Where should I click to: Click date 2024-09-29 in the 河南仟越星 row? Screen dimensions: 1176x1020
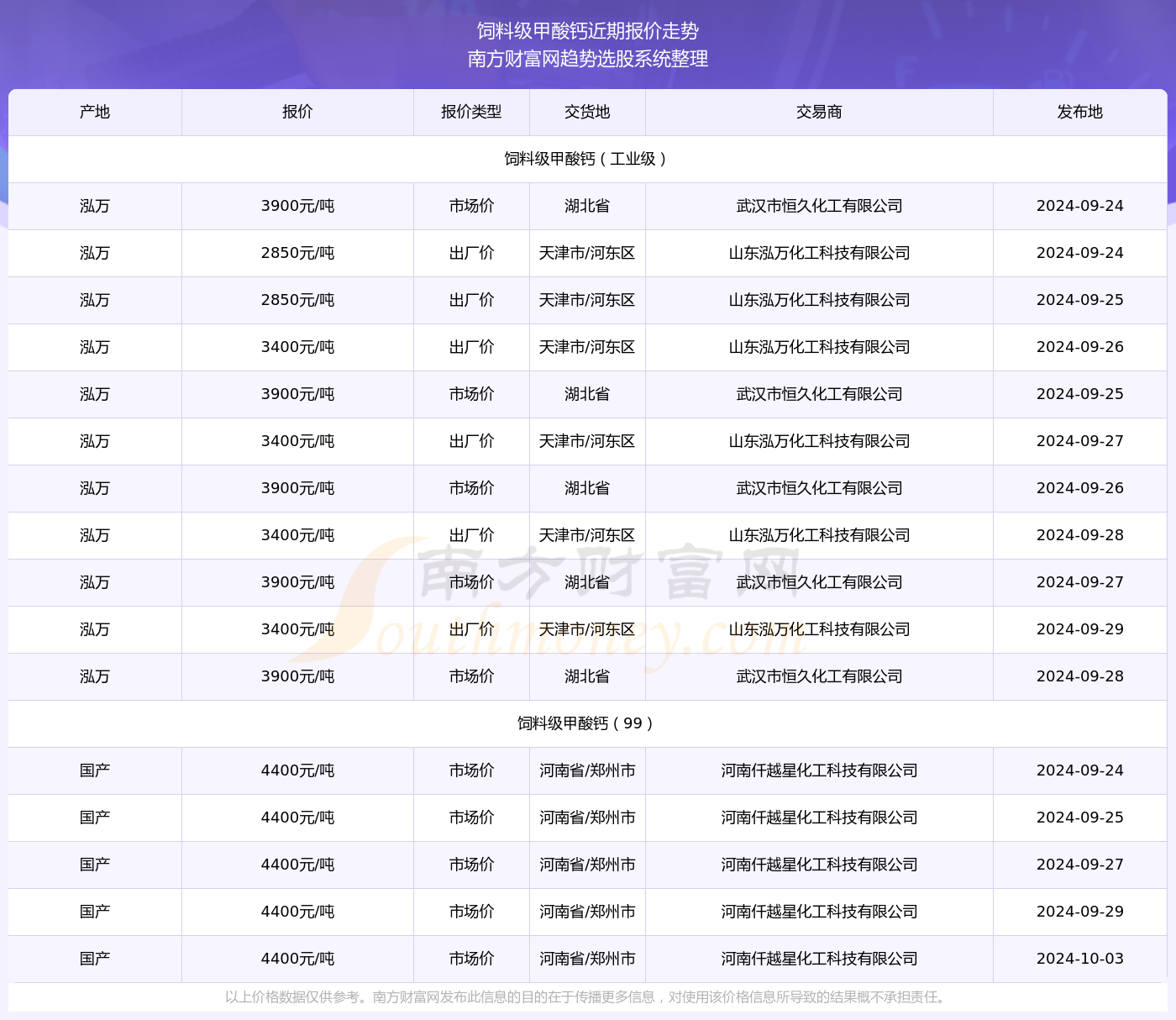point(1080,912)
